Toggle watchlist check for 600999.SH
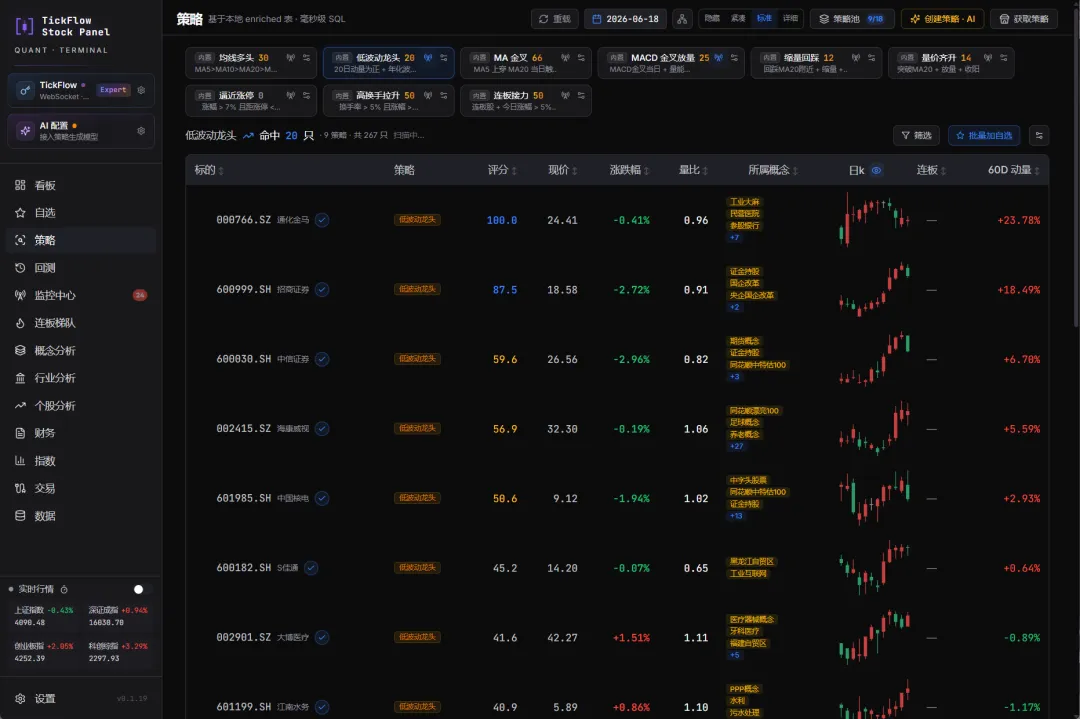Image resolution: width=1080 pixels, height=719 pixels. point(322,290)
